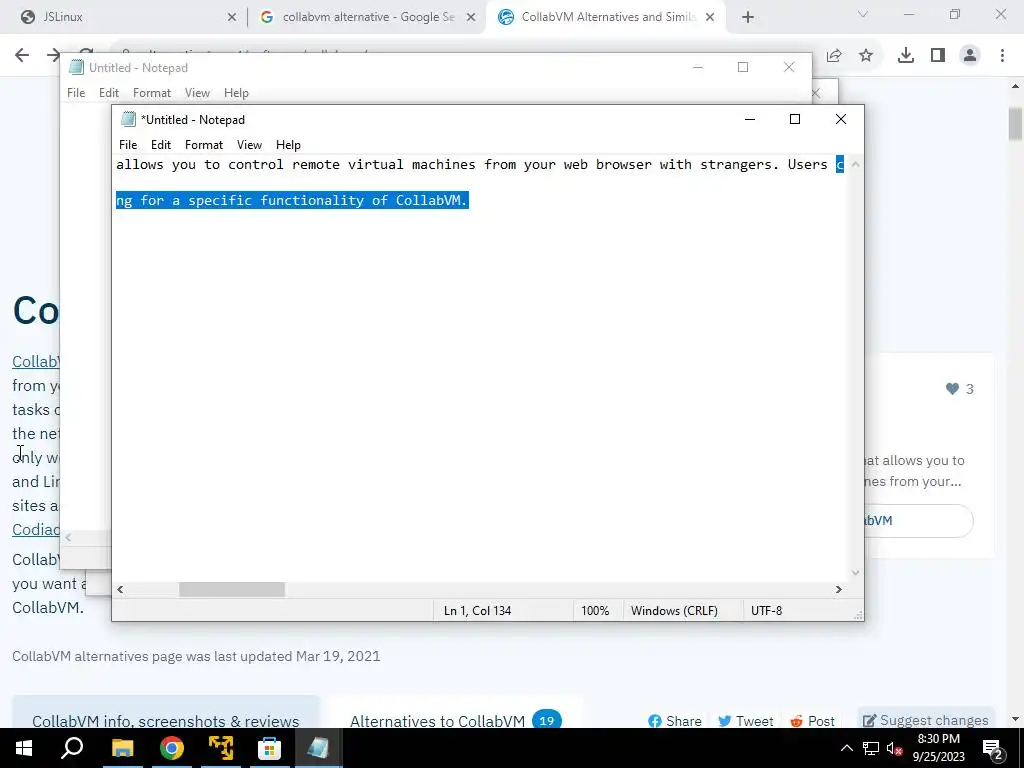Open Chrome profile avatar
Viewport: 1024px width, 768px height.
(x=970, y=56)
